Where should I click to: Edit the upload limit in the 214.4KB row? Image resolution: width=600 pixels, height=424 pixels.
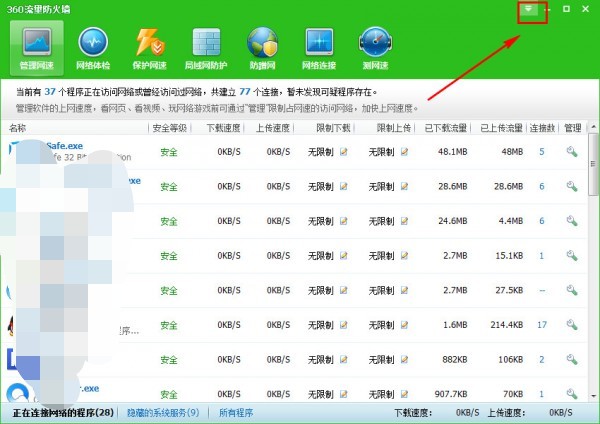[404, 325]
